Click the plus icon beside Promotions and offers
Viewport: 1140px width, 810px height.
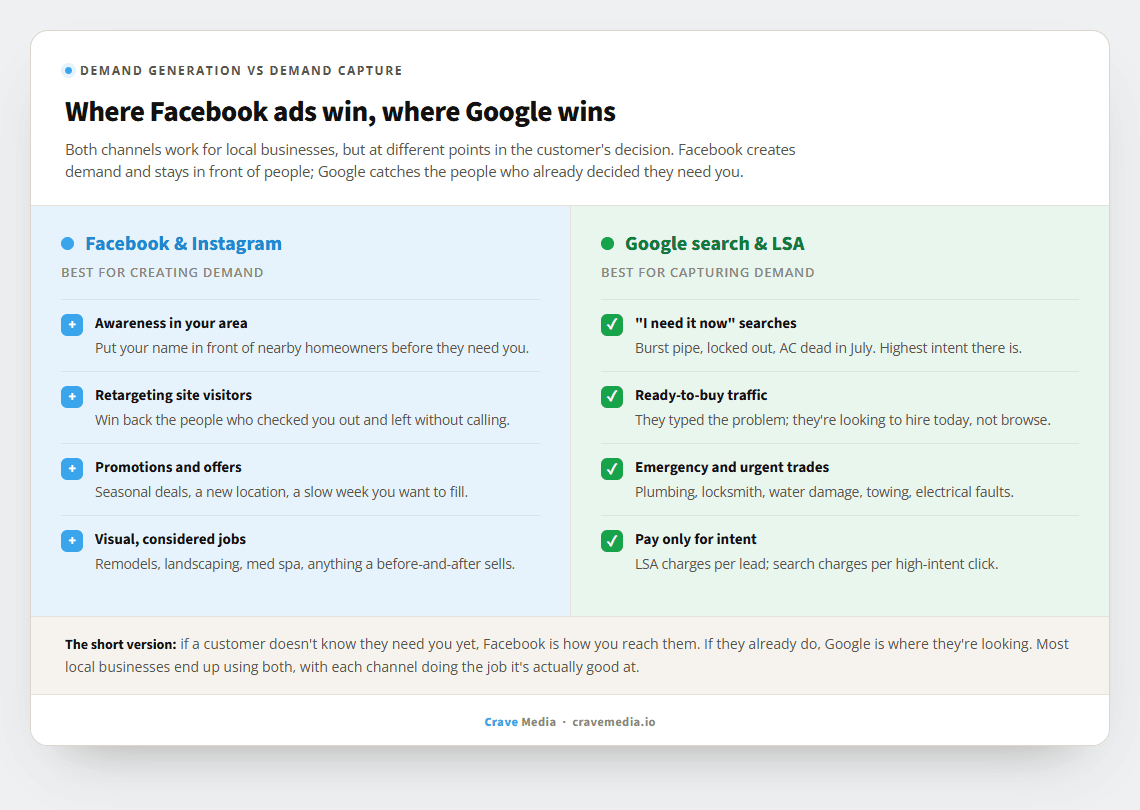(x=72, y=469)
